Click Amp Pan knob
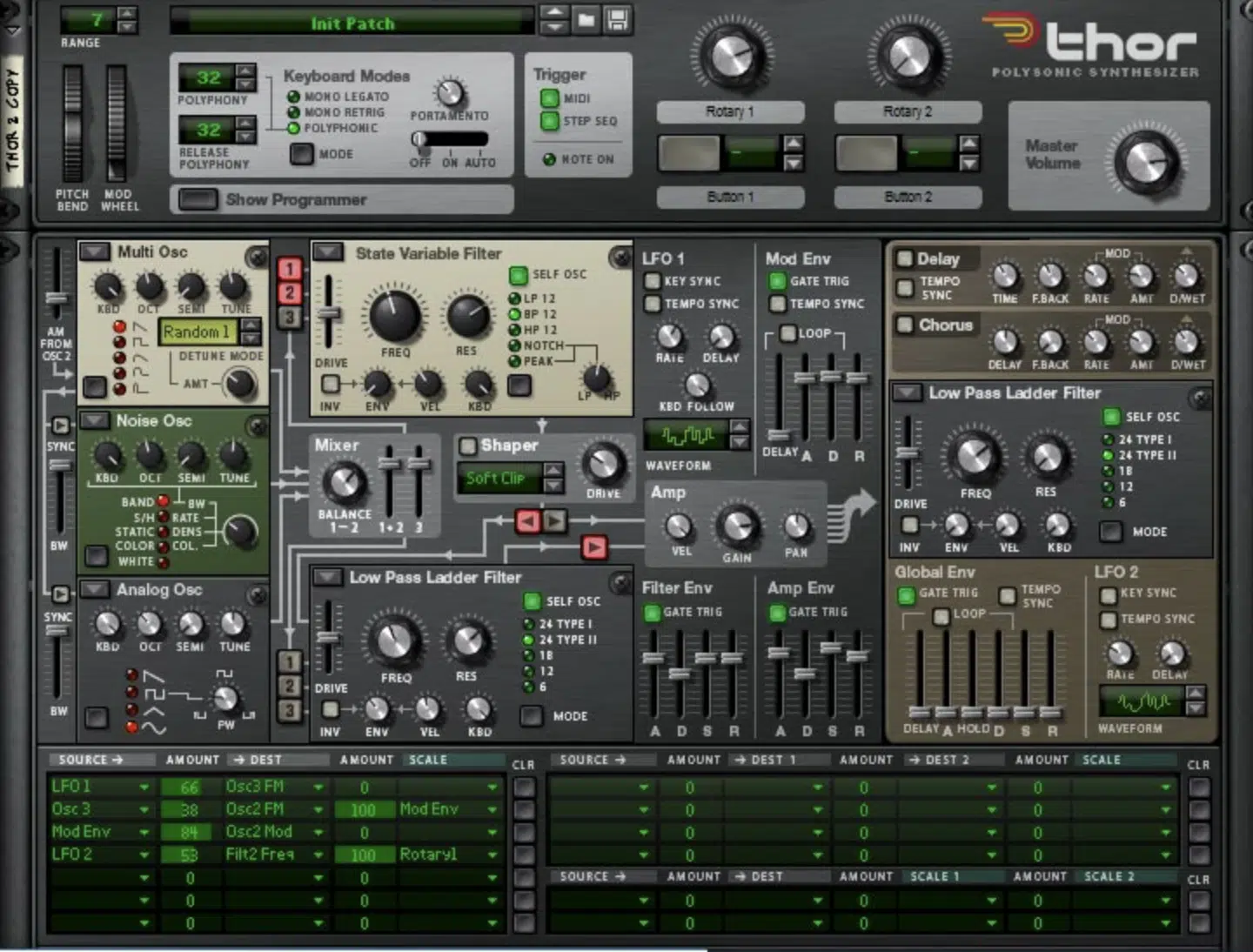 click(x=795, y=526)
